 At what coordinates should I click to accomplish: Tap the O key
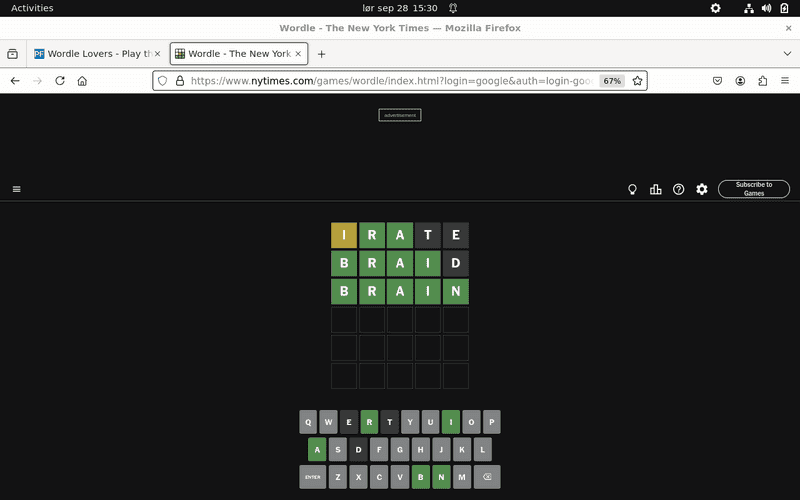471,422
